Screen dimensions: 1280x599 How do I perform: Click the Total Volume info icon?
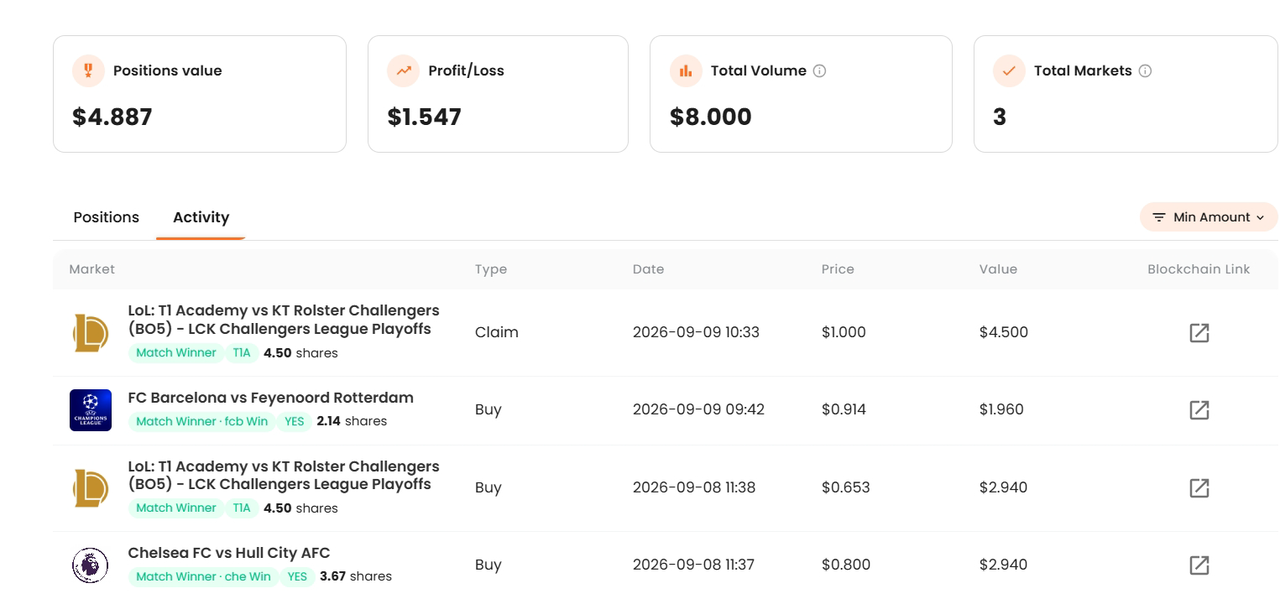(820, 71)
